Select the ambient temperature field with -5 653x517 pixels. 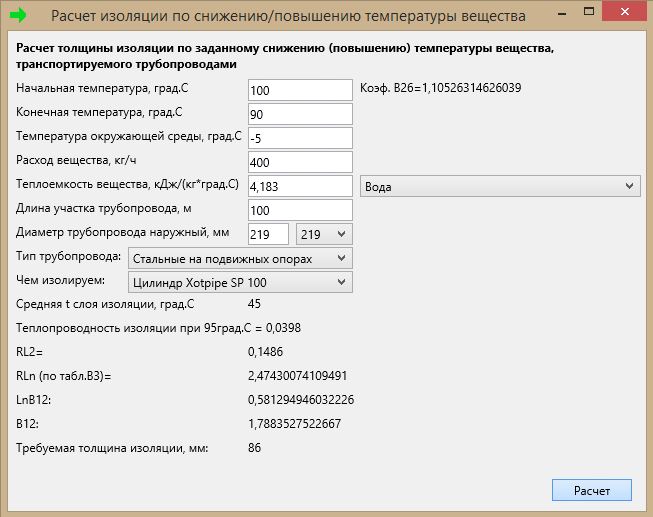300,138
